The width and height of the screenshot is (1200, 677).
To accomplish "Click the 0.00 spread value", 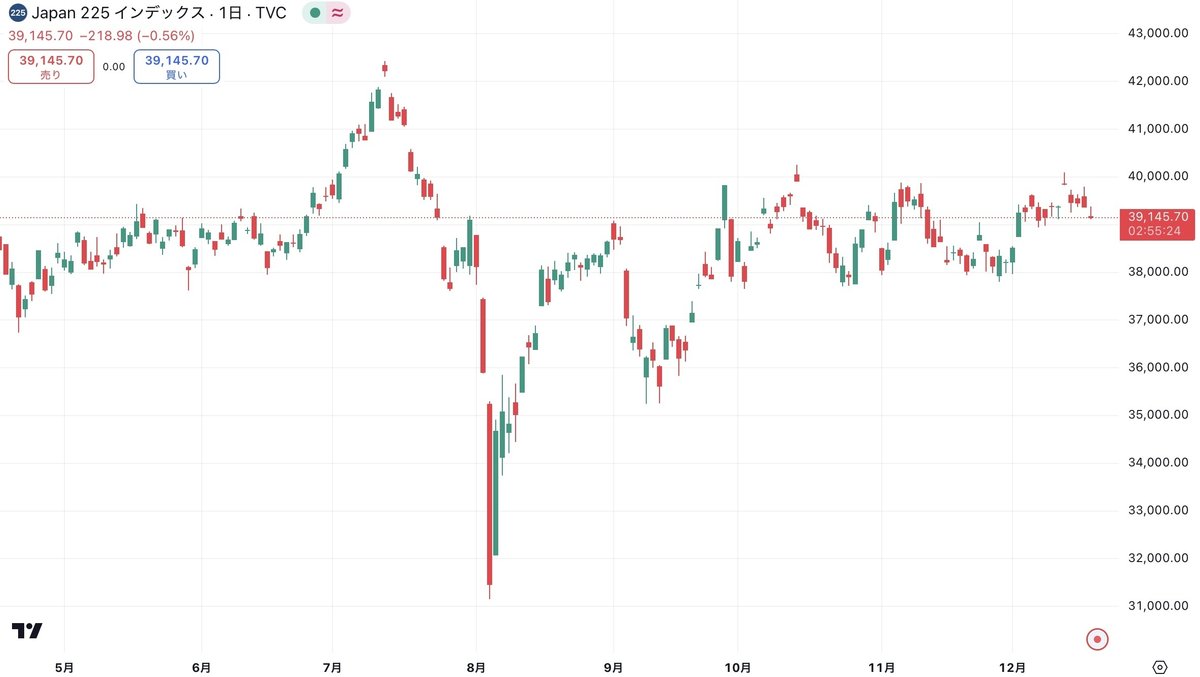I will (114, 67).
